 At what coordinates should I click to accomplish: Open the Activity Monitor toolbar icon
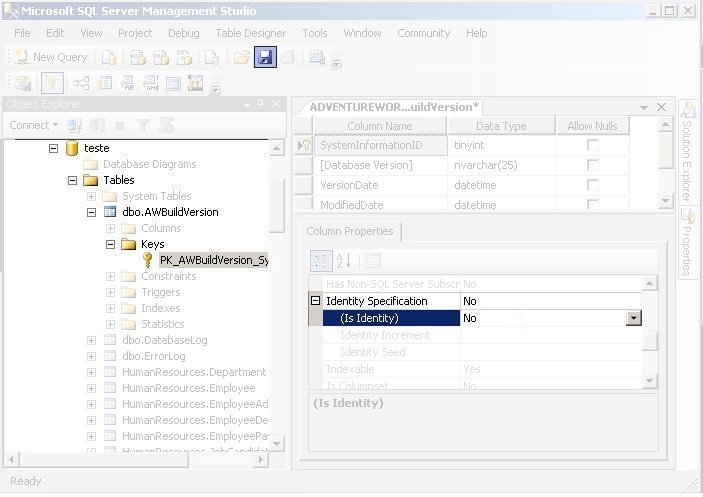pyautogui.click(x=317, y=57)
